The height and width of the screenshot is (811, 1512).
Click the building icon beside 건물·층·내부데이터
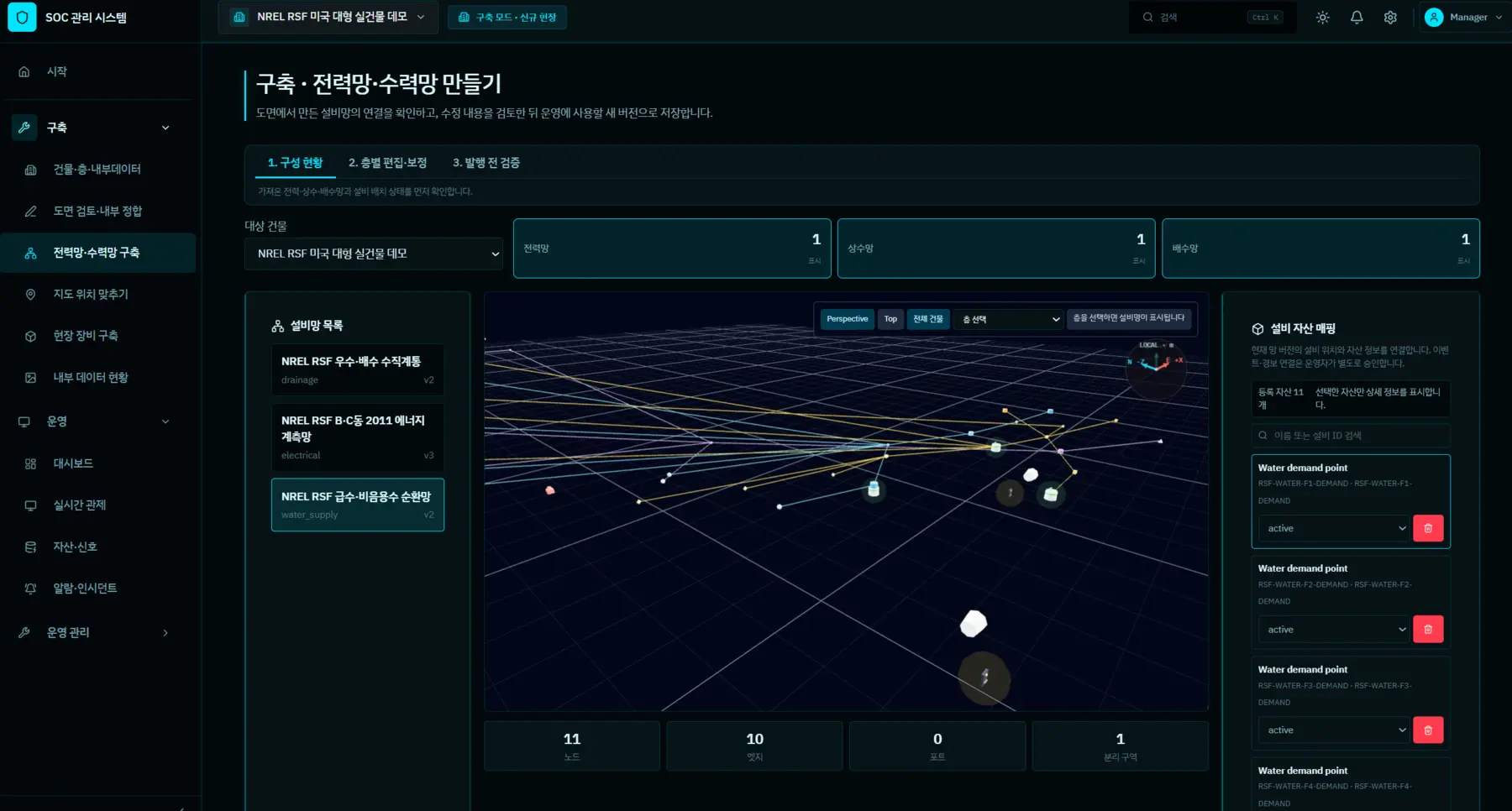point(31,170)
